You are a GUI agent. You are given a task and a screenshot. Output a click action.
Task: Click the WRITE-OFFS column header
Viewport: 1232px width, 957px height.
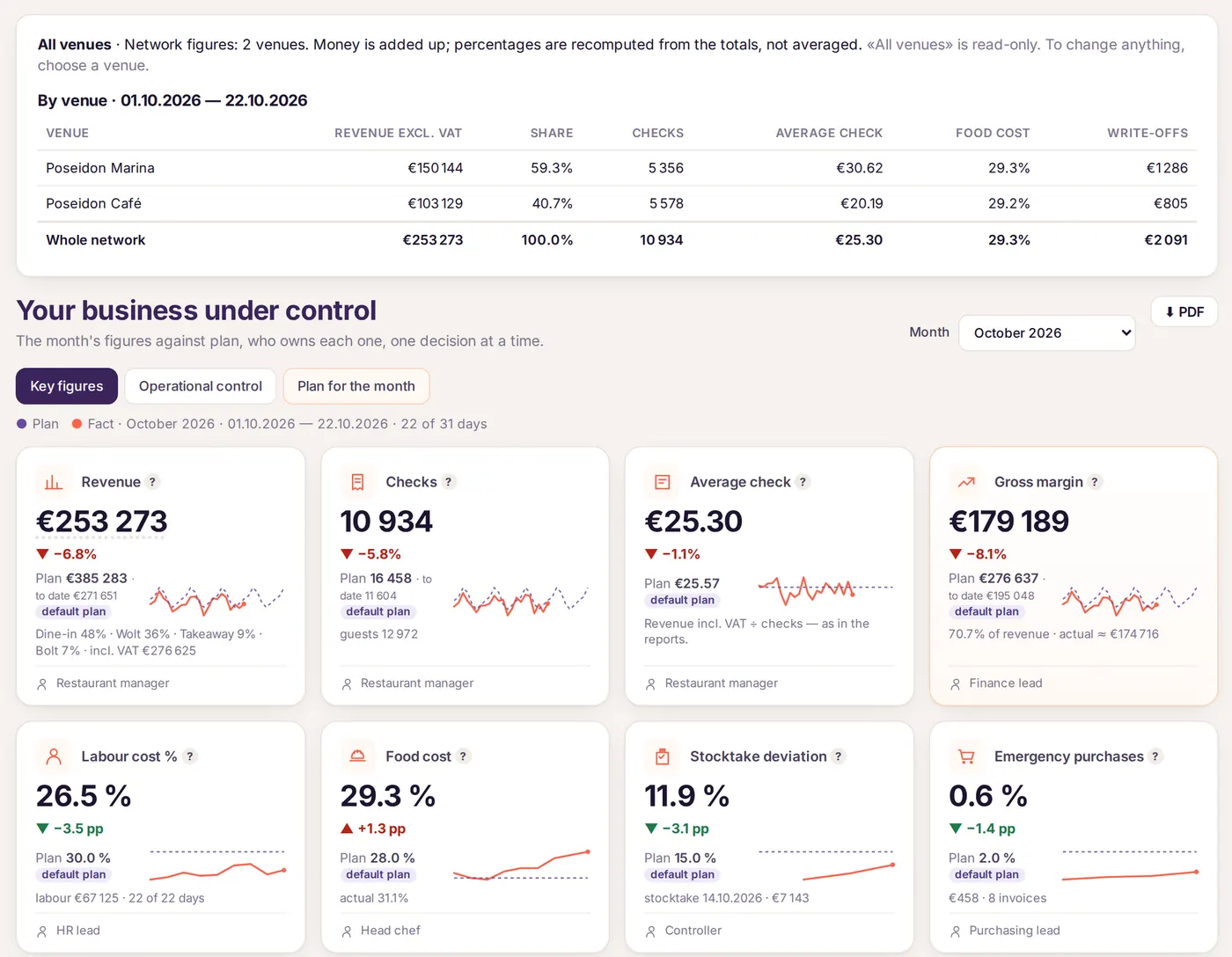(1148, 133)
